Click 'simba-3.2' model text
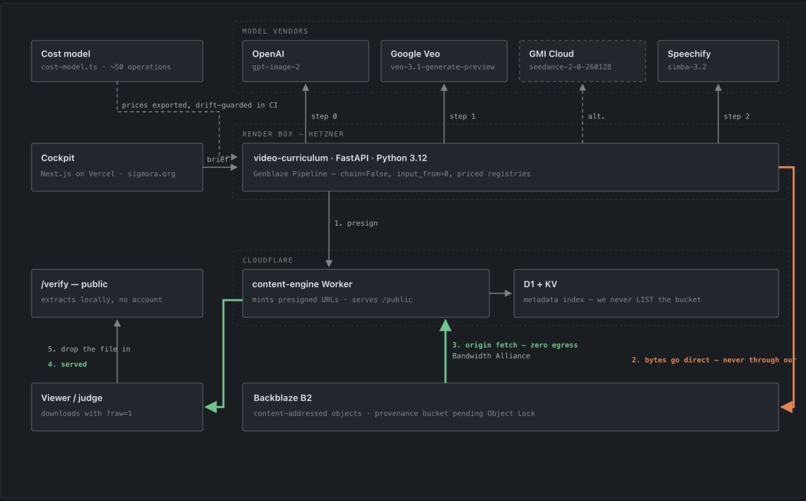This screenshot has height=501, width=806. click(687, 67)
